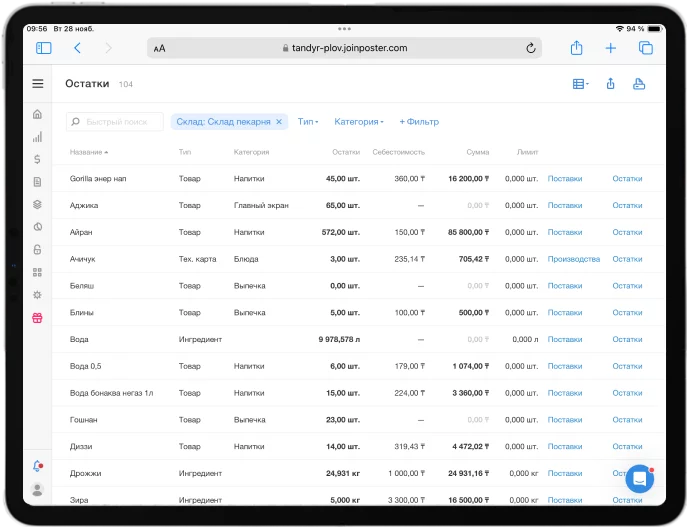Reload the page in Safari address bar
687x527 pixels.
[x=530, y=48]
